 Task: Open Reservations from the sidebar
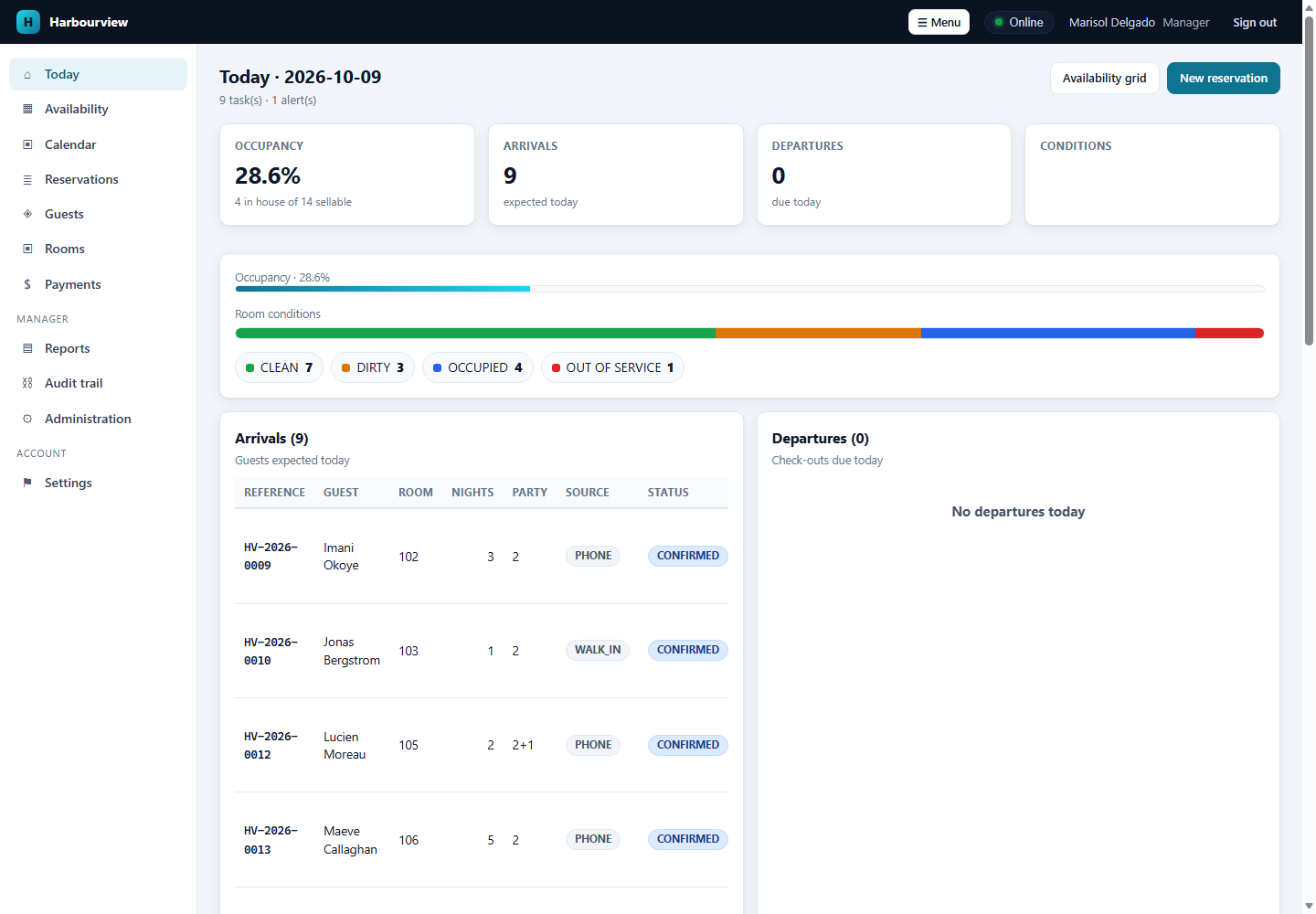tap(98, 179)
